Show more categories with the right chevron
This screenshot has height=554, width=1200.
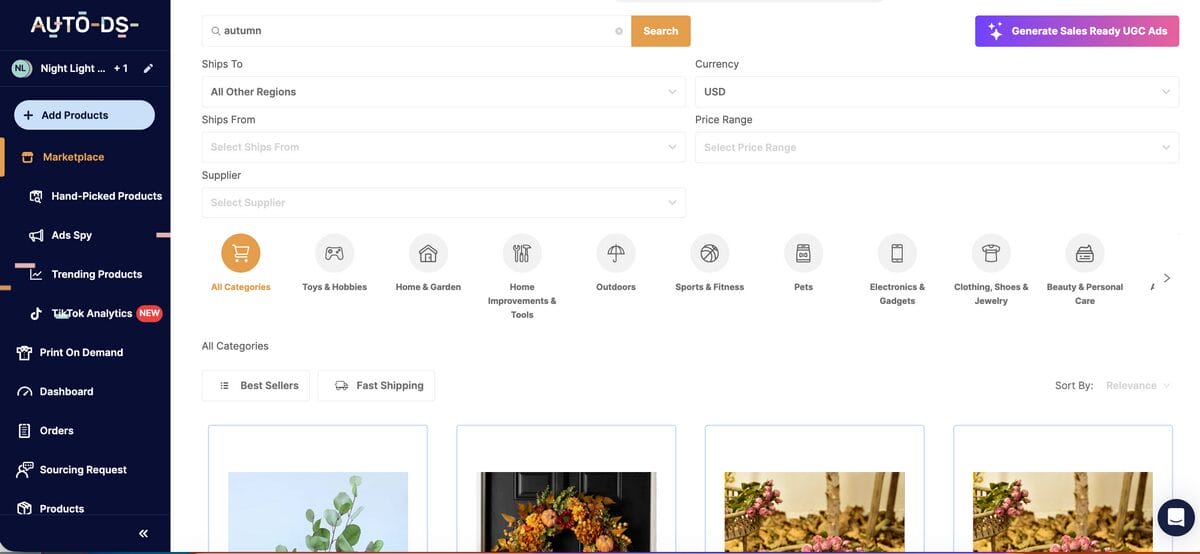(1166, 277)
